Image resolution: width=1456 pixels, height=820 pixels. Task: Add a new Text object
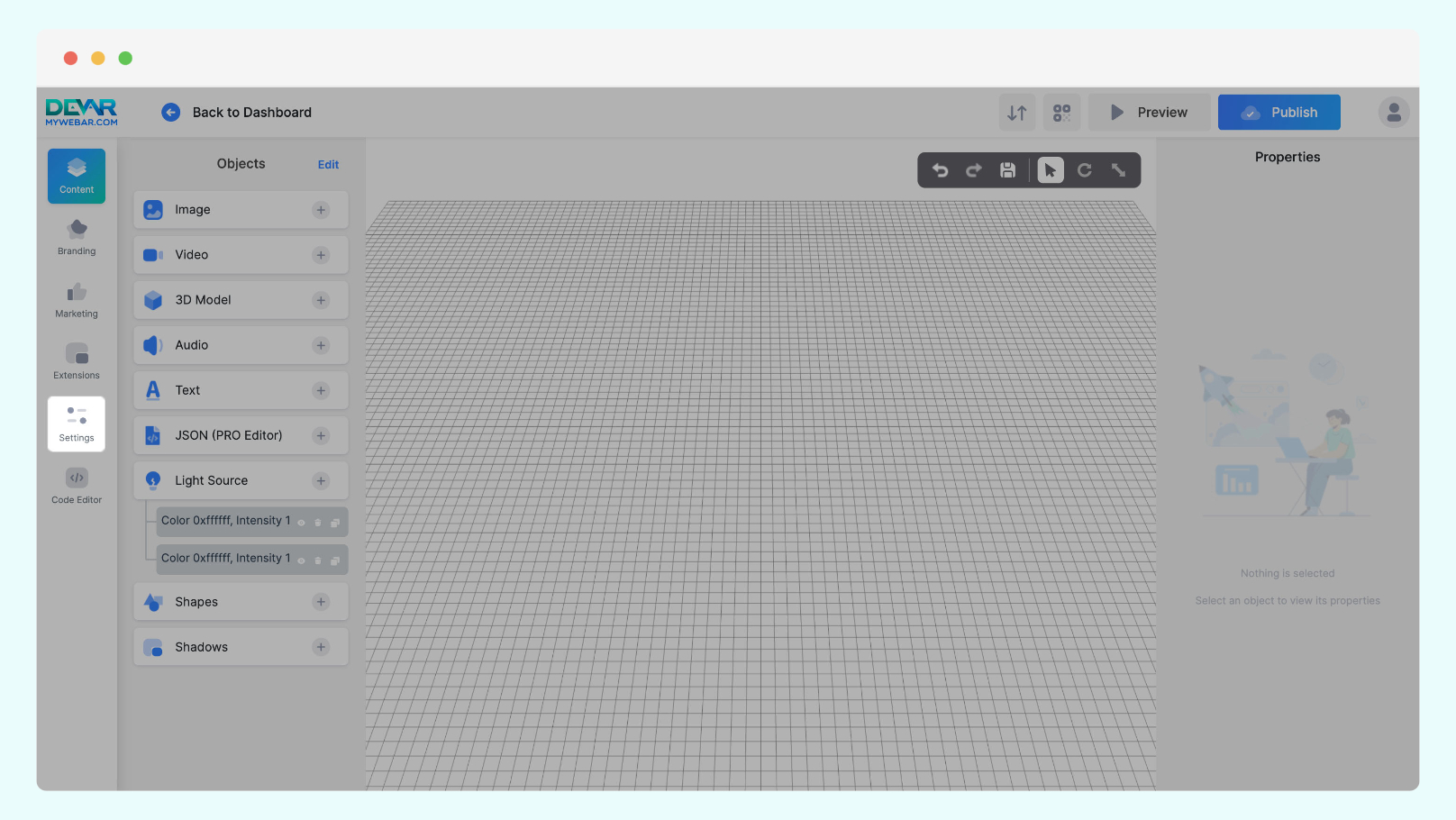click(321, 390)
